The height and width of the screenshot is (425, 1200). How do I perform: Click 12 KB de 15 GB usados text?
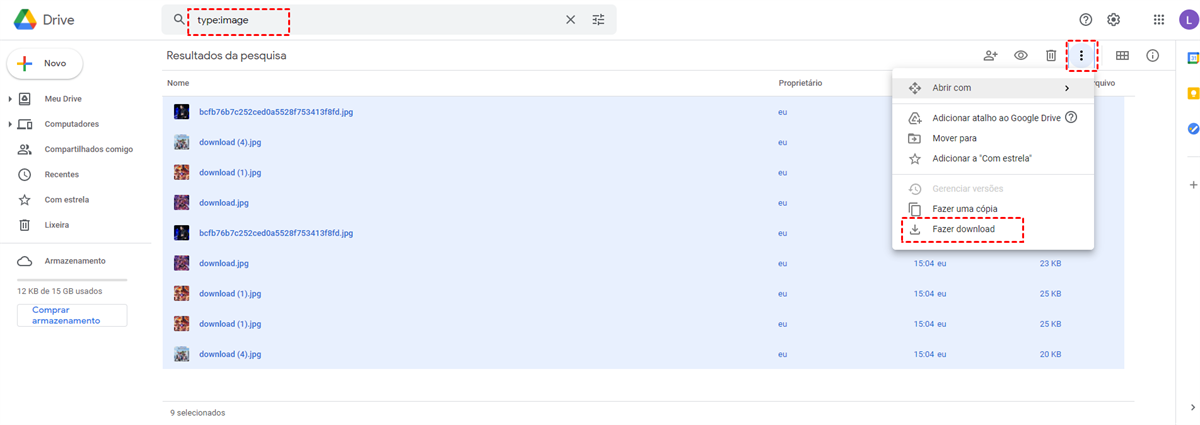[60, 291]
